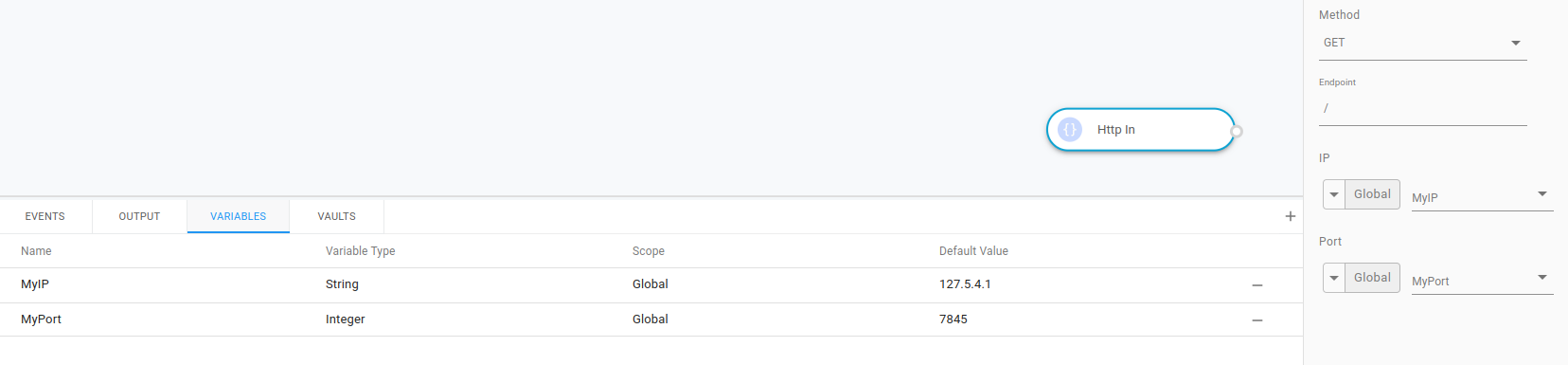Click the curly braces icon in Http In node
Screen dimensions: 1568x365
(1070, 130)
